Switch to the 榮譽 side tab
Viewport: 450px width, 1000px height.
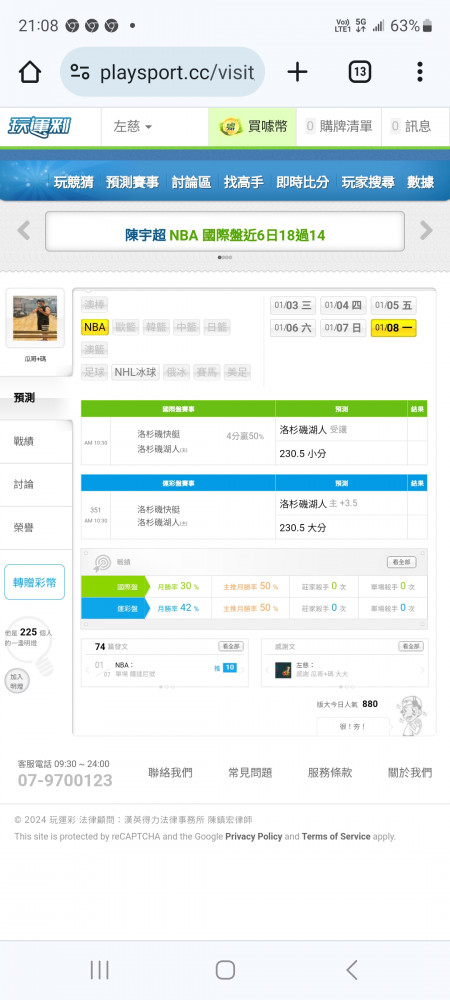(x=36, y=528)
